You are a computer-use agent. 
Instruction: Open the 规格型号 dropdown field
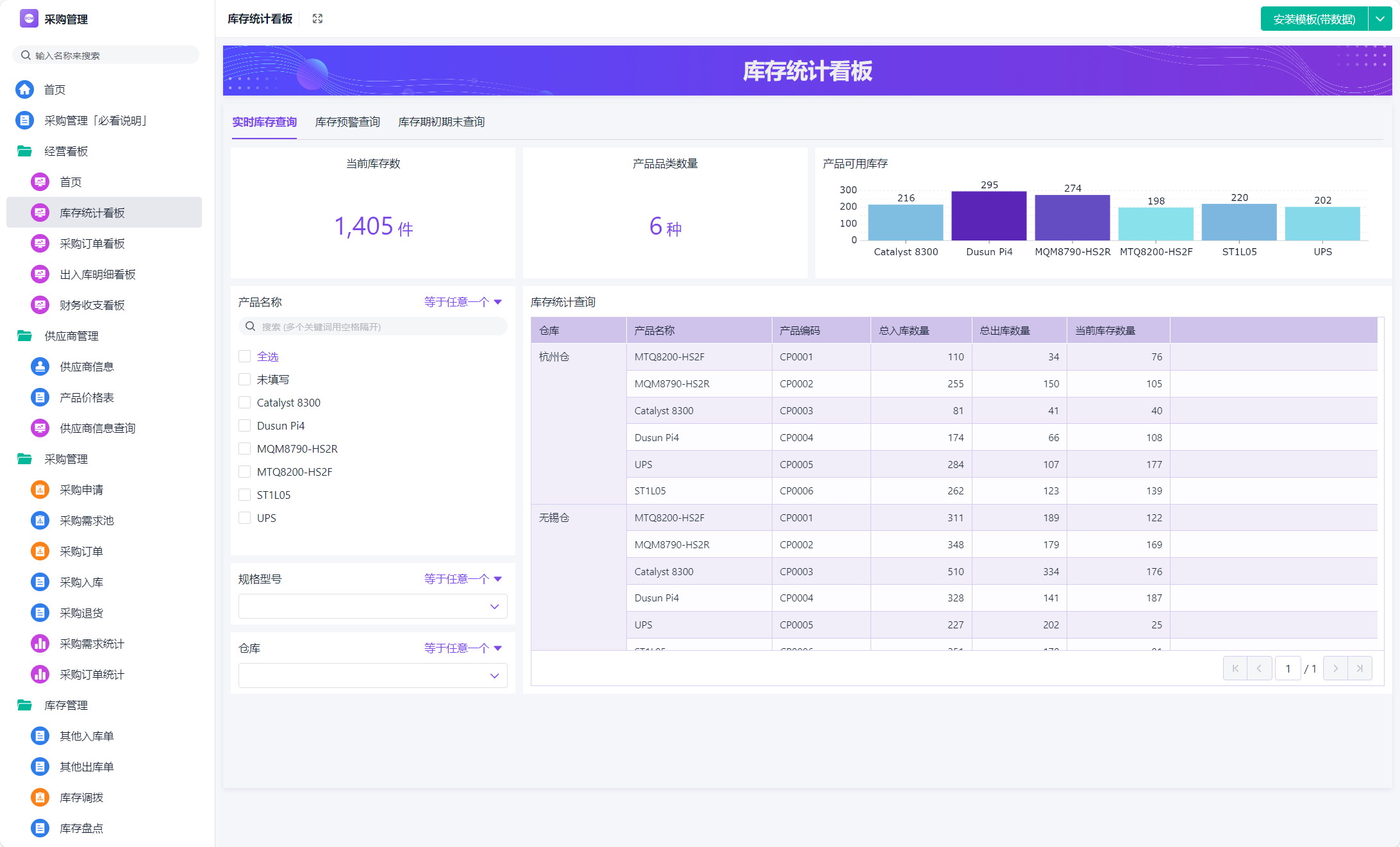point(372,607)
